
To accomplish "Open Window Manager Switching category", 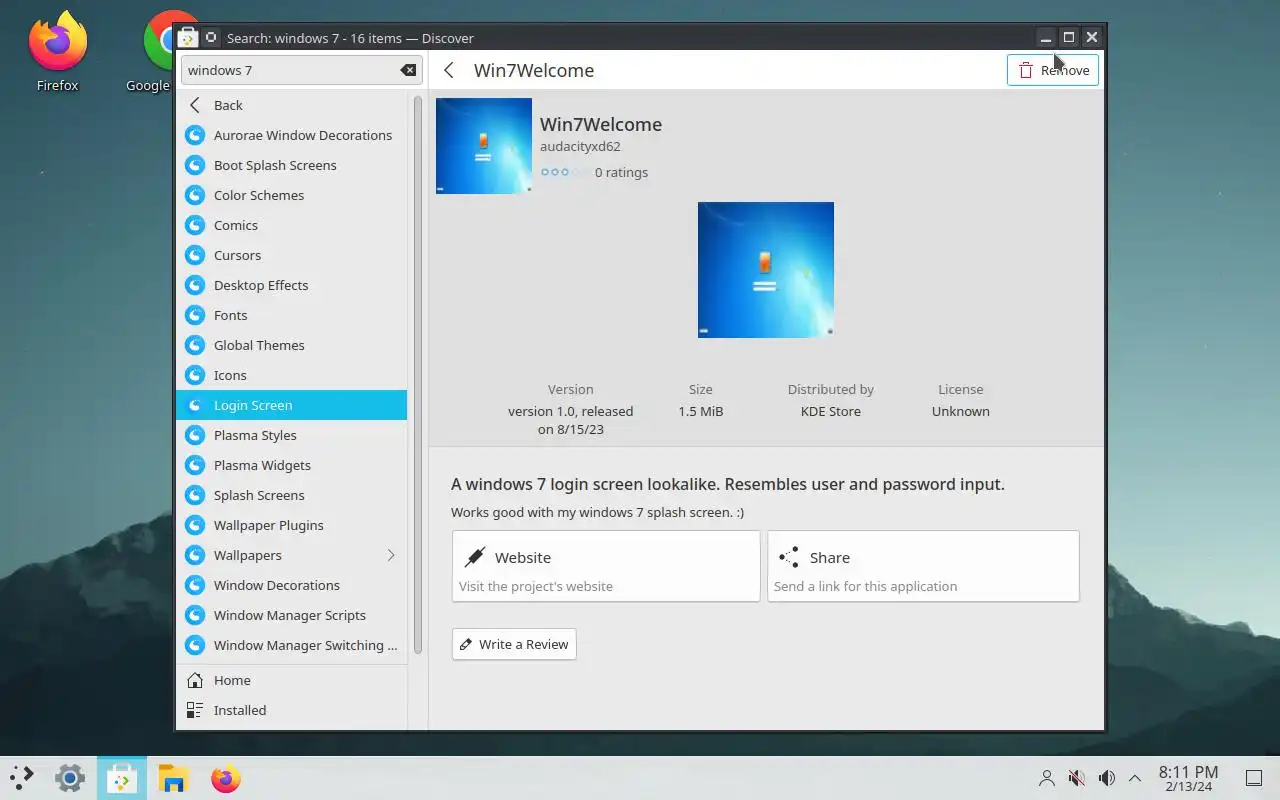I will pos(292,645).
